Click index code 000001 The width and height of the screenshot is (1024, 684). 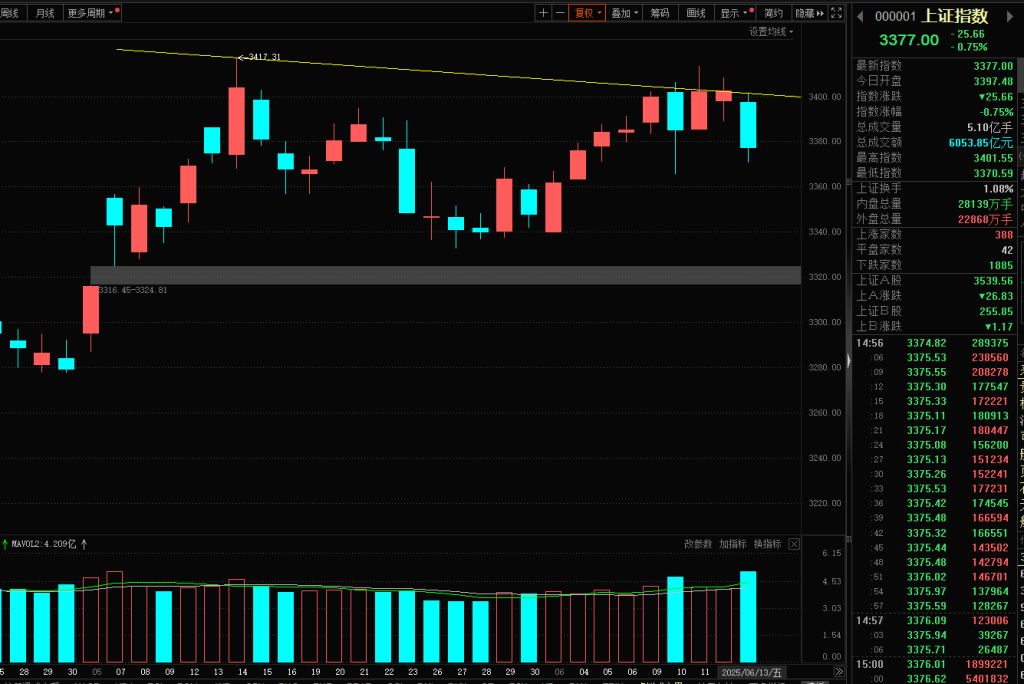click(895, 16)
